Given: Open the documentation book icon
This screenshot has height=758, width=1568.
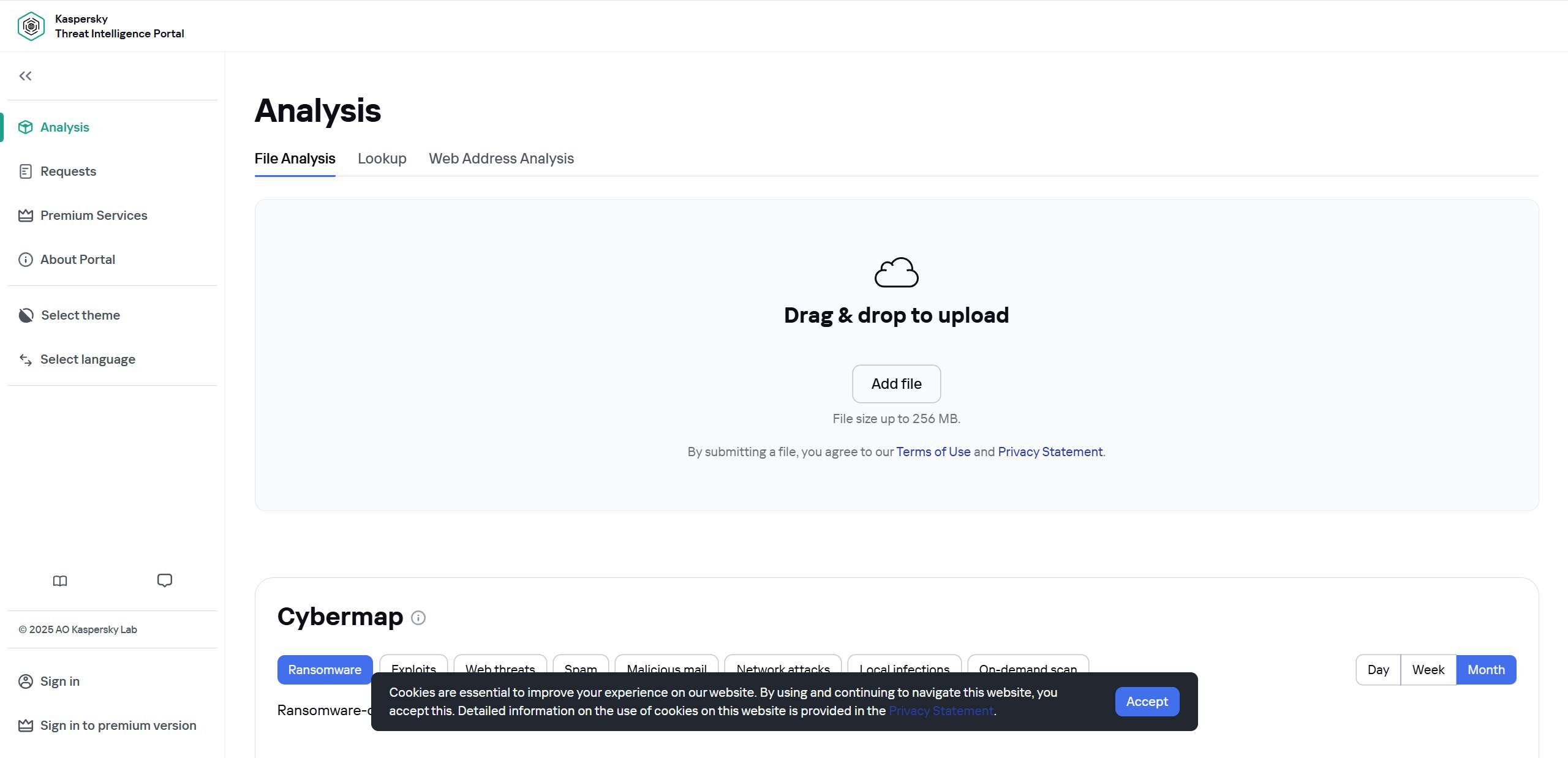Looking at the screenshot, I should point(60,580).
